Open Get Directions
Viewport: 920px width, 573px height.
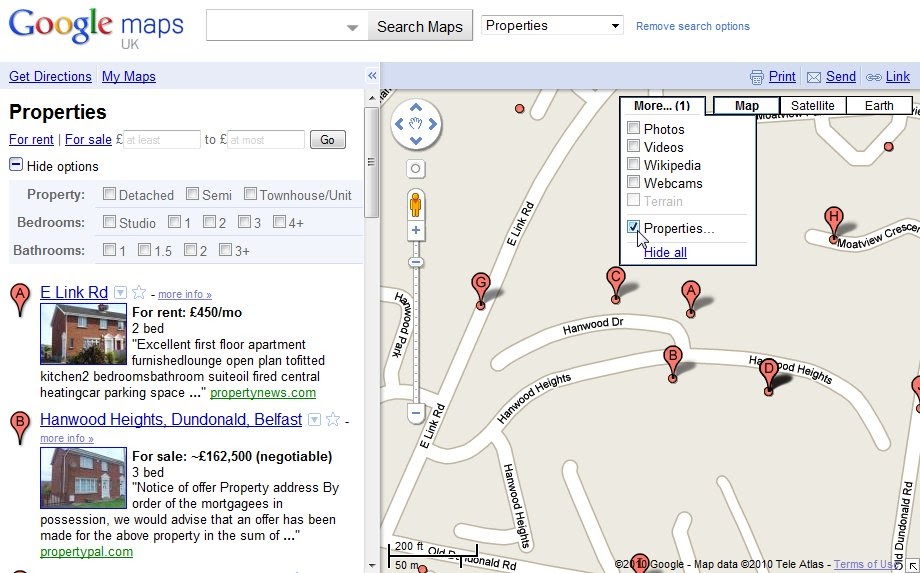pos(50,76)
